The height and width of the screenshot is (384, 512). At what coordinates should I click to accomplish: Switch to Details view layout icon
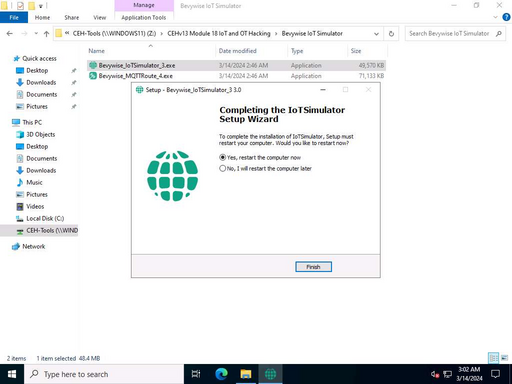point(493,358)
